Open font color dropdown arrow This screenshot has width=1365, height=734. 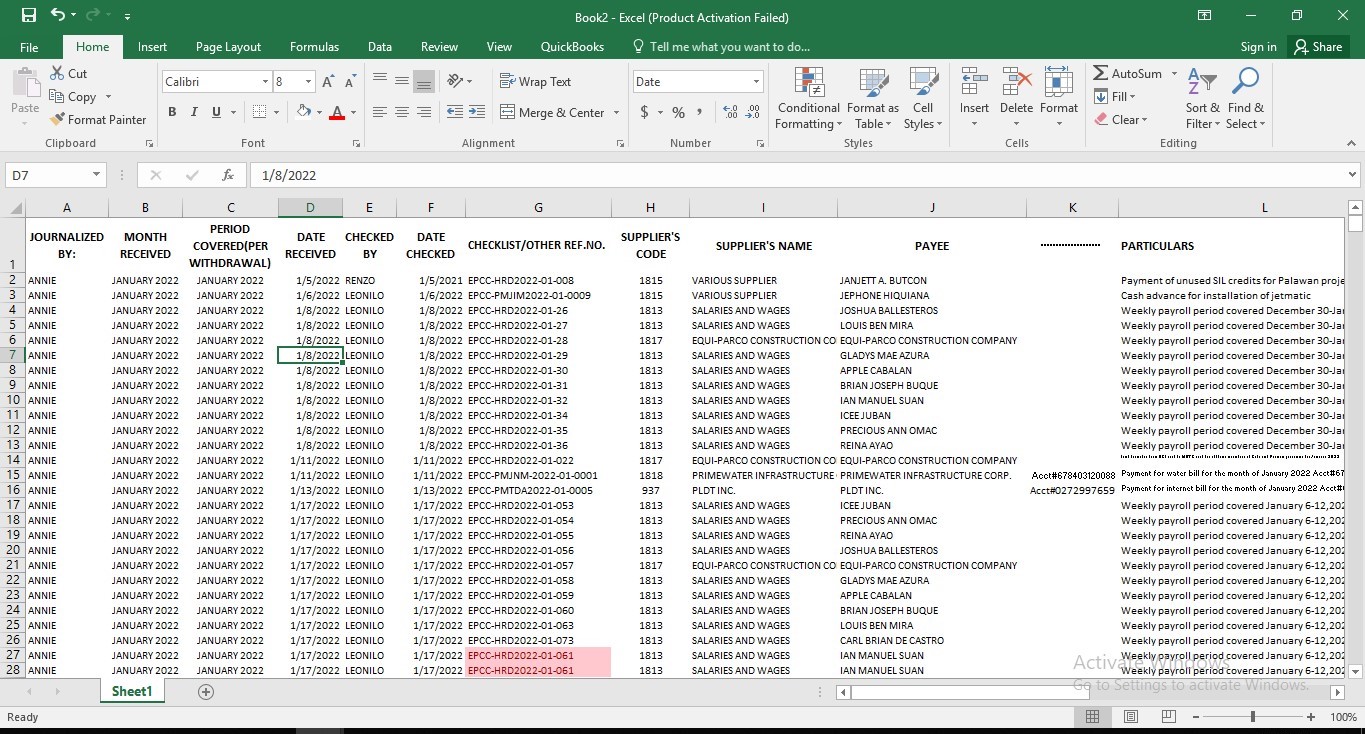coord(354,113)
